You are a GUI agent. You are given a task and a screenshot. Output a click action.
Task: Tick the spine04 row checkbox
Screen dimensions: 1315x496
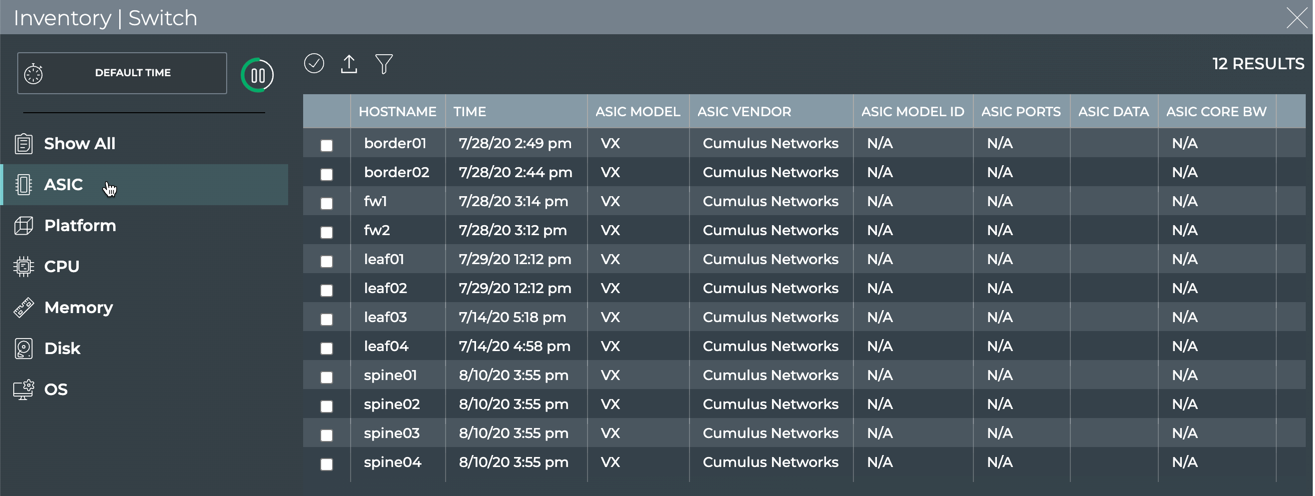pos(326,464)
